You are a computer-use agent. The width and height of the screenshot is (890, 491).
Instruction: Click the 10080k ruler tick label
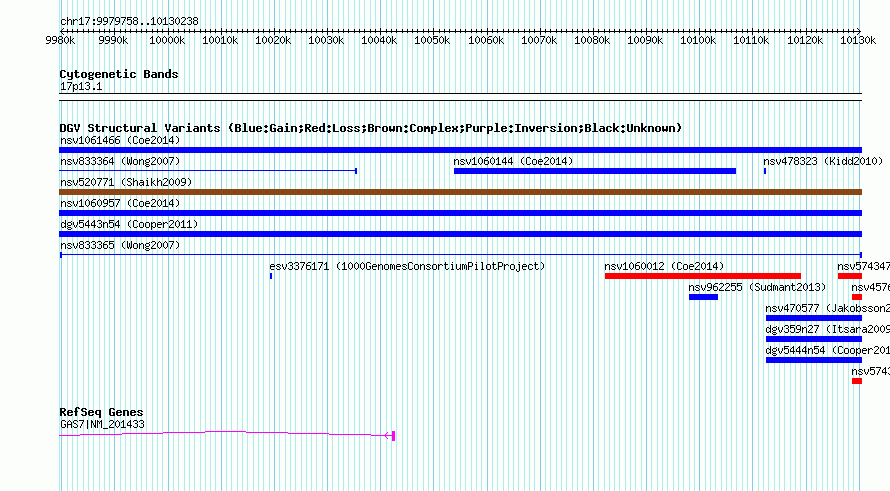592,40
